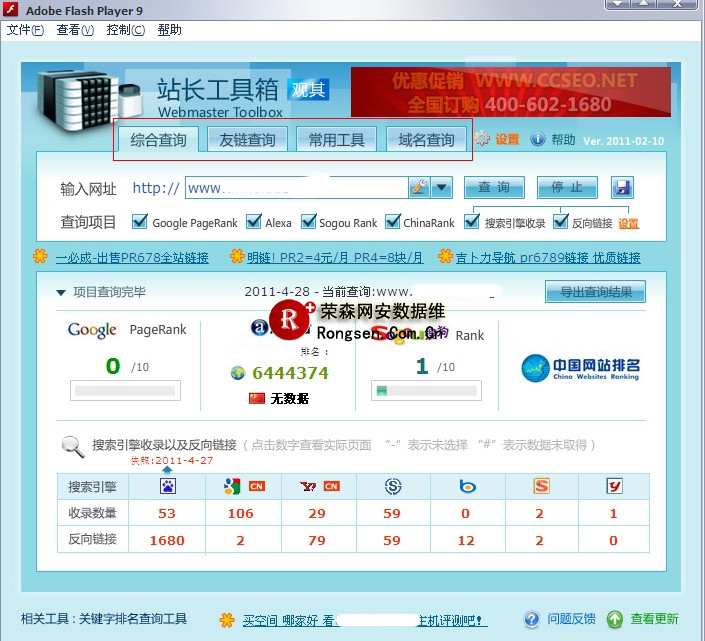Collapse the 项目查询完毕 section triangle
The height and width of the screenshot is (641, 705).
coord(61,292)
